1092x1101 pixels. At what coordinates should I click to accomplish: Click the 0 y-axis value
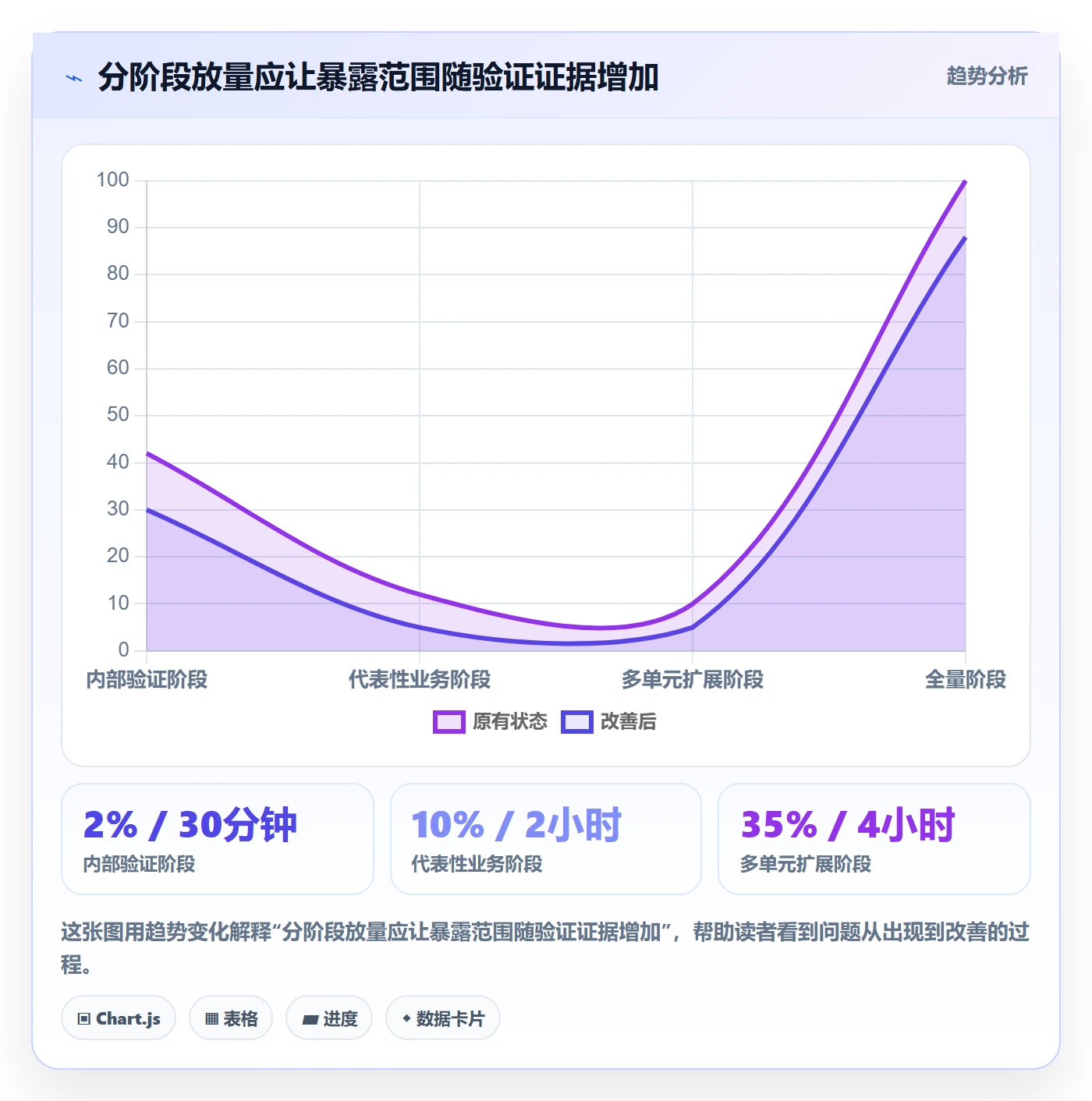tap(123, 650)
